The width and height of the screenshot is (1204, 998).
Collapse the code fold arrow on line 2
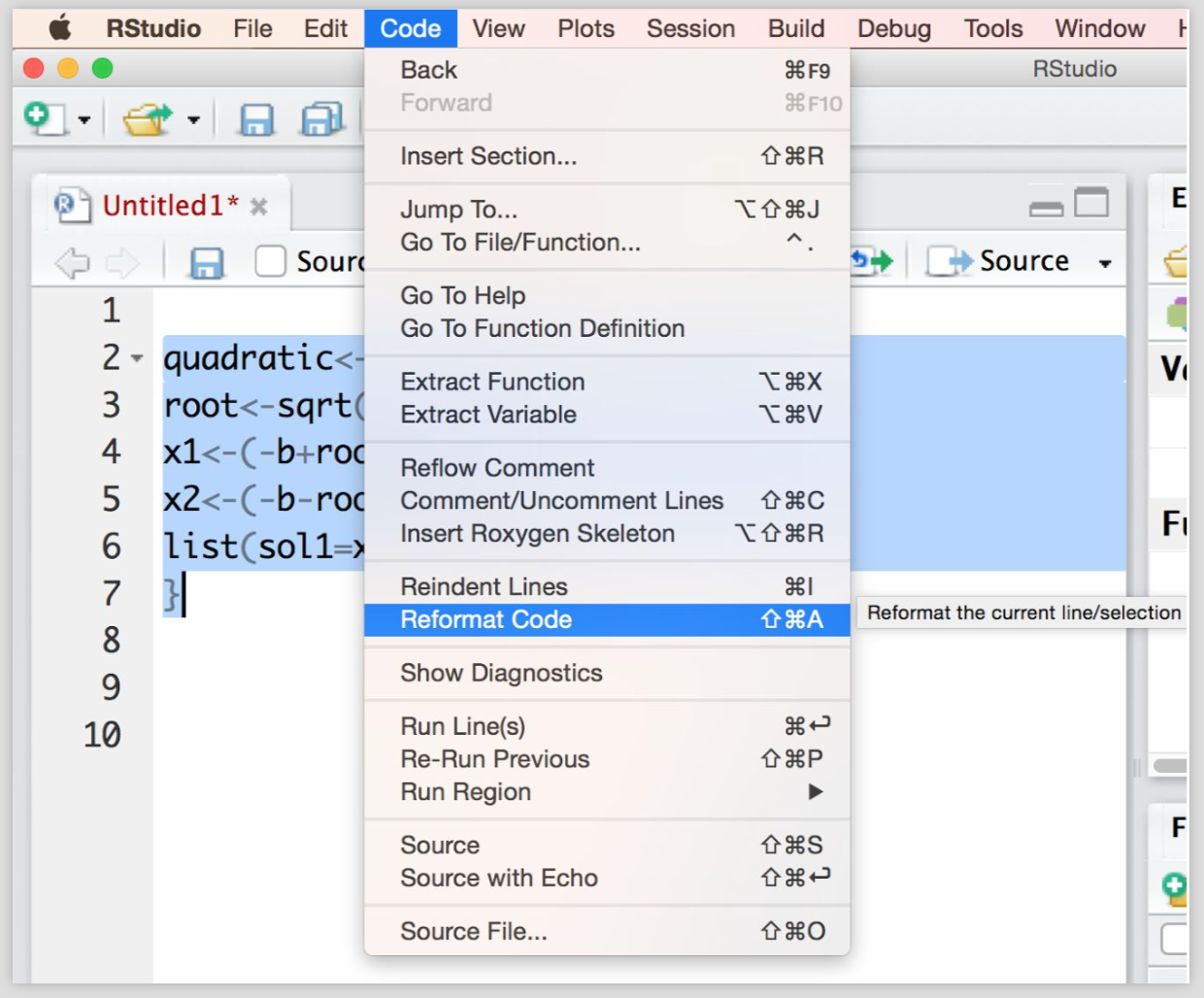click(x=137, y=358)
